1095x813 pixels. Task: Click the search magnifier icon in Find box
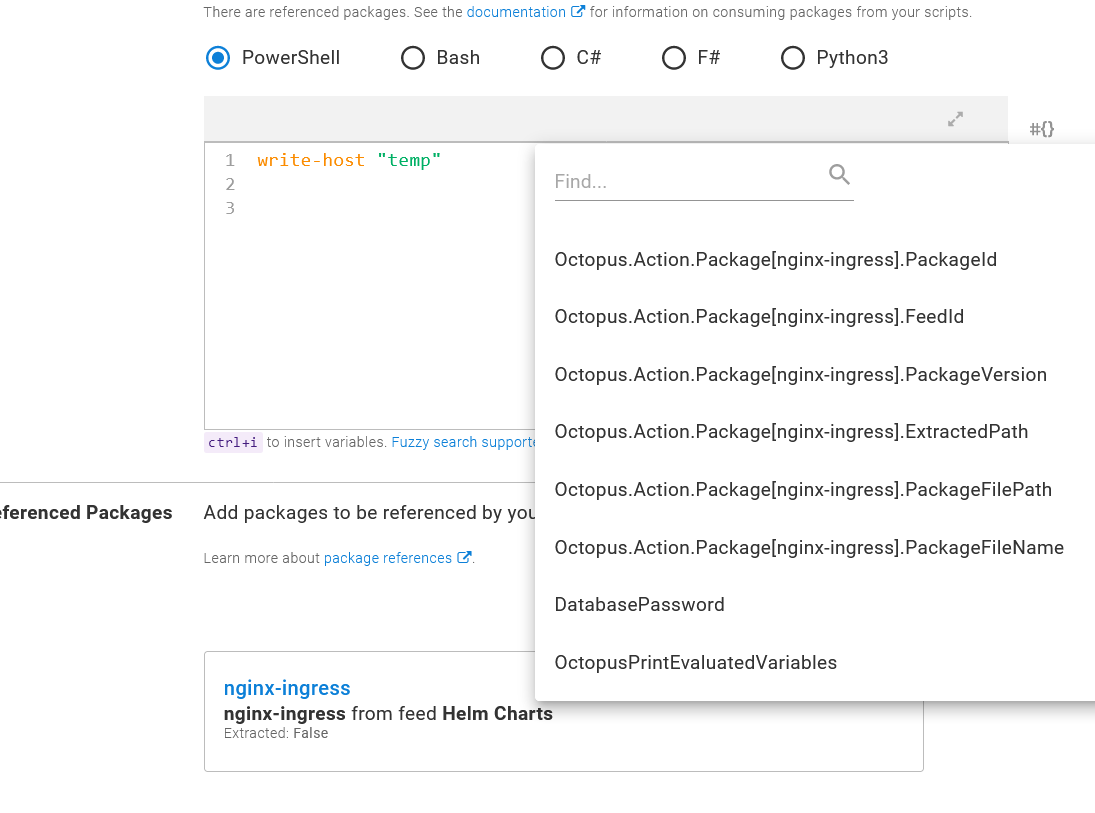(839, 175)
